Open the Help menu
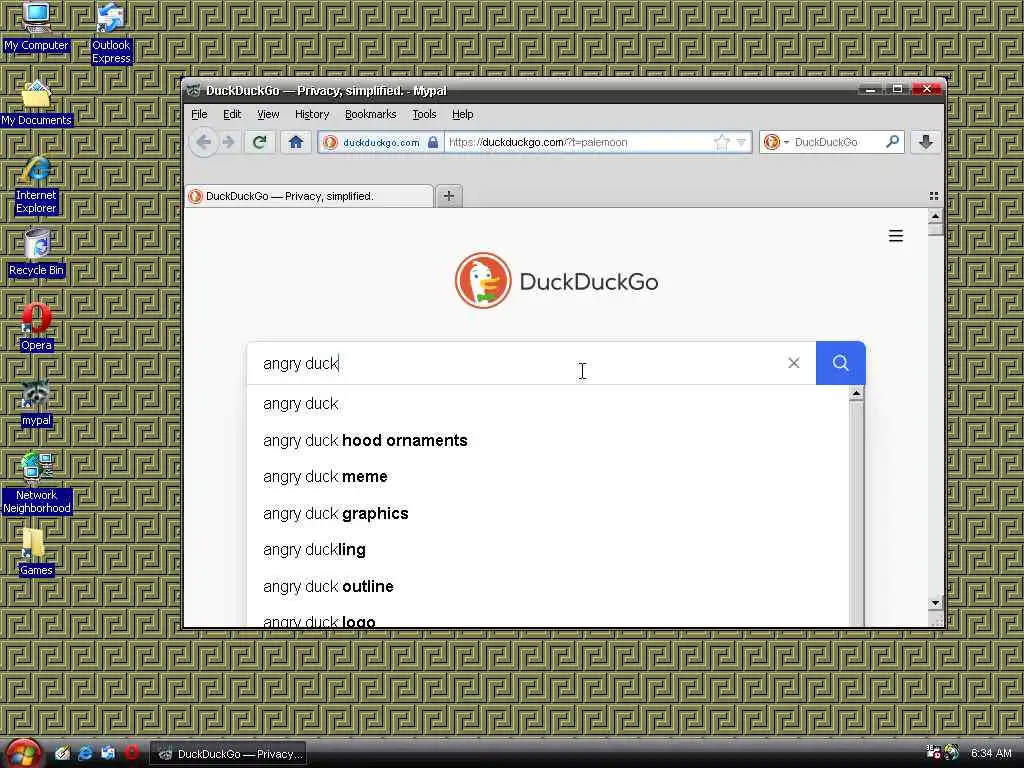The image size is (1024, 768). pos(462,114)
